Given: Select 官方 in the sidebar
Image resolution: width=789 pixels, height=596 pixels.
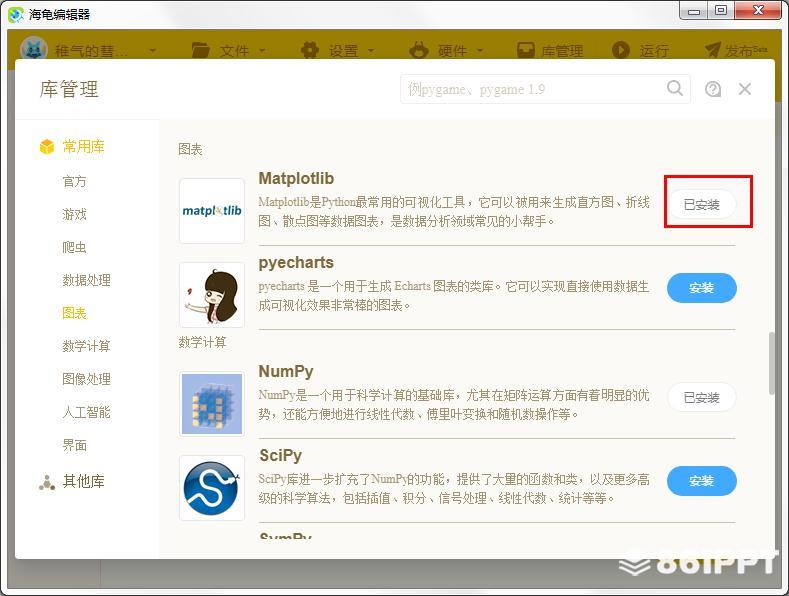Looking at the screenshot, I should (x=74, y=181).
